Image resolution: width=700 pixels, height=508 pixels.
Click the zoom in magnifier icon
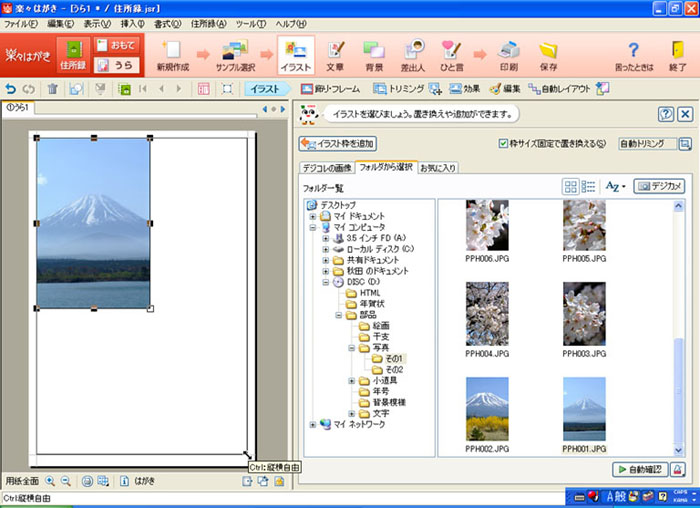click(50, 481)
